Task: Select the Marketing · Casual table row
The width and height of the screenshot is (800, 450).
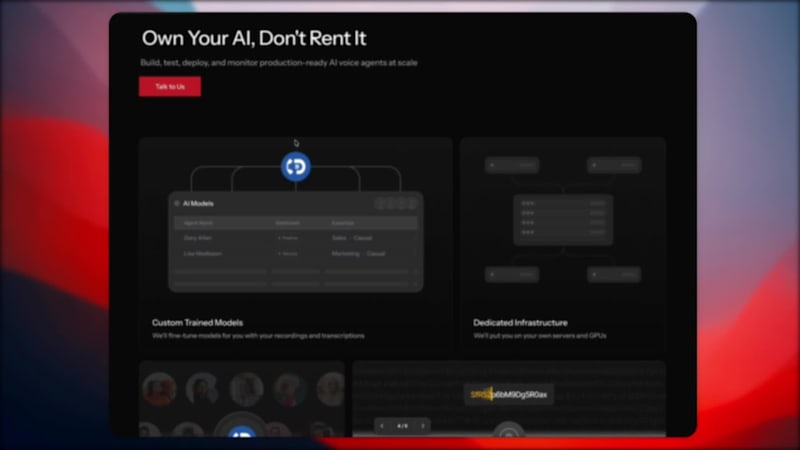Action: point(296,254)
